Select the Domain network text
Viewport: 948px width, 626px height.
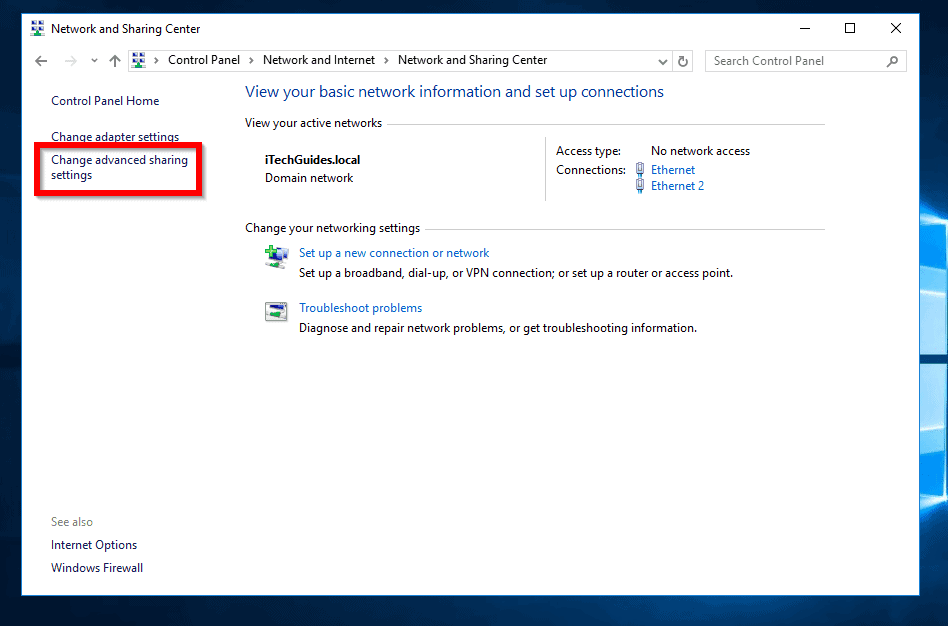(309, 178)
